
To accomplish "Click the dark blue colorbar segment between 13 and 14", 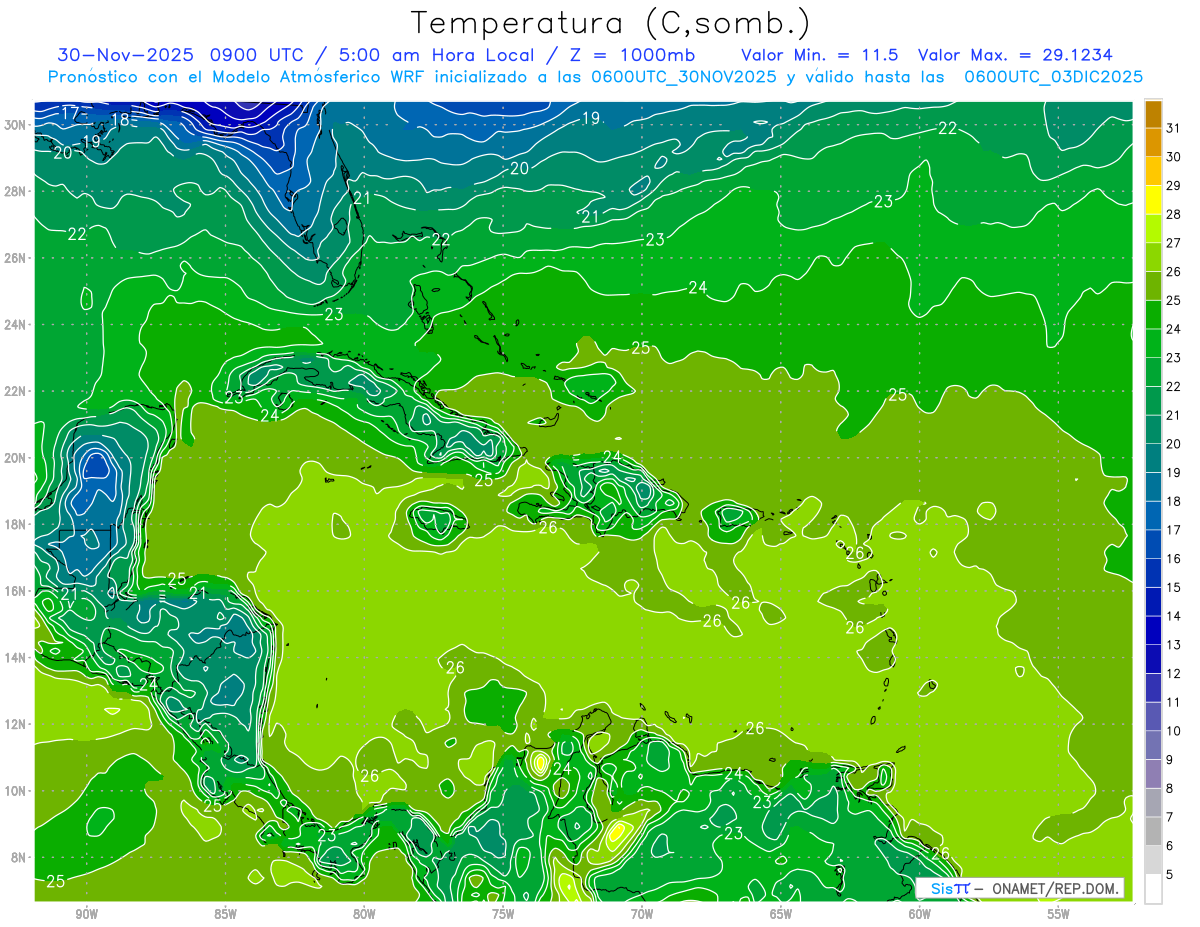I will (1153, 631).
